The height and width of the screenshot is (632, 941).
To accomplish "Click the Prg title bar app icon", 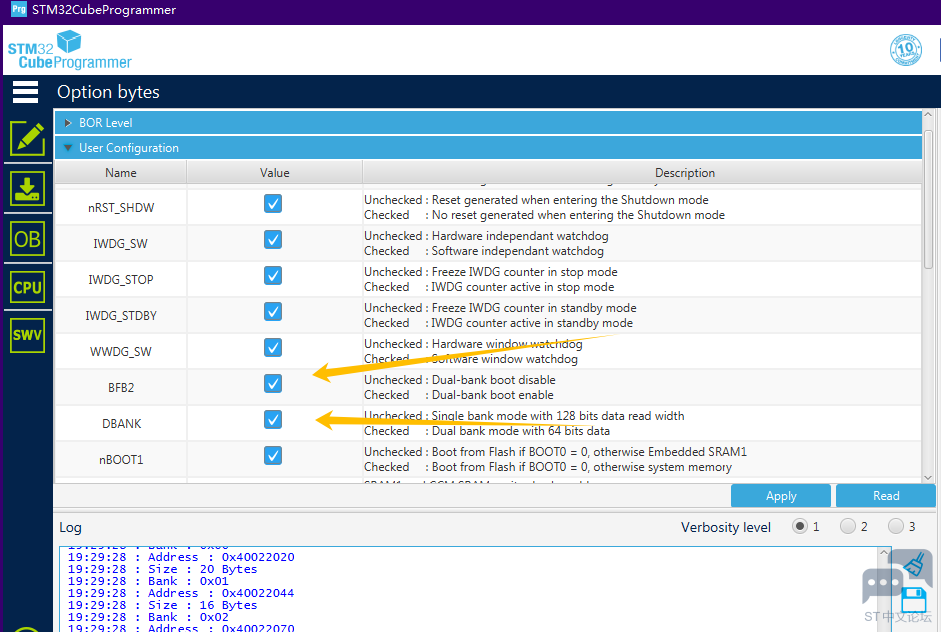I will [19, 9].
